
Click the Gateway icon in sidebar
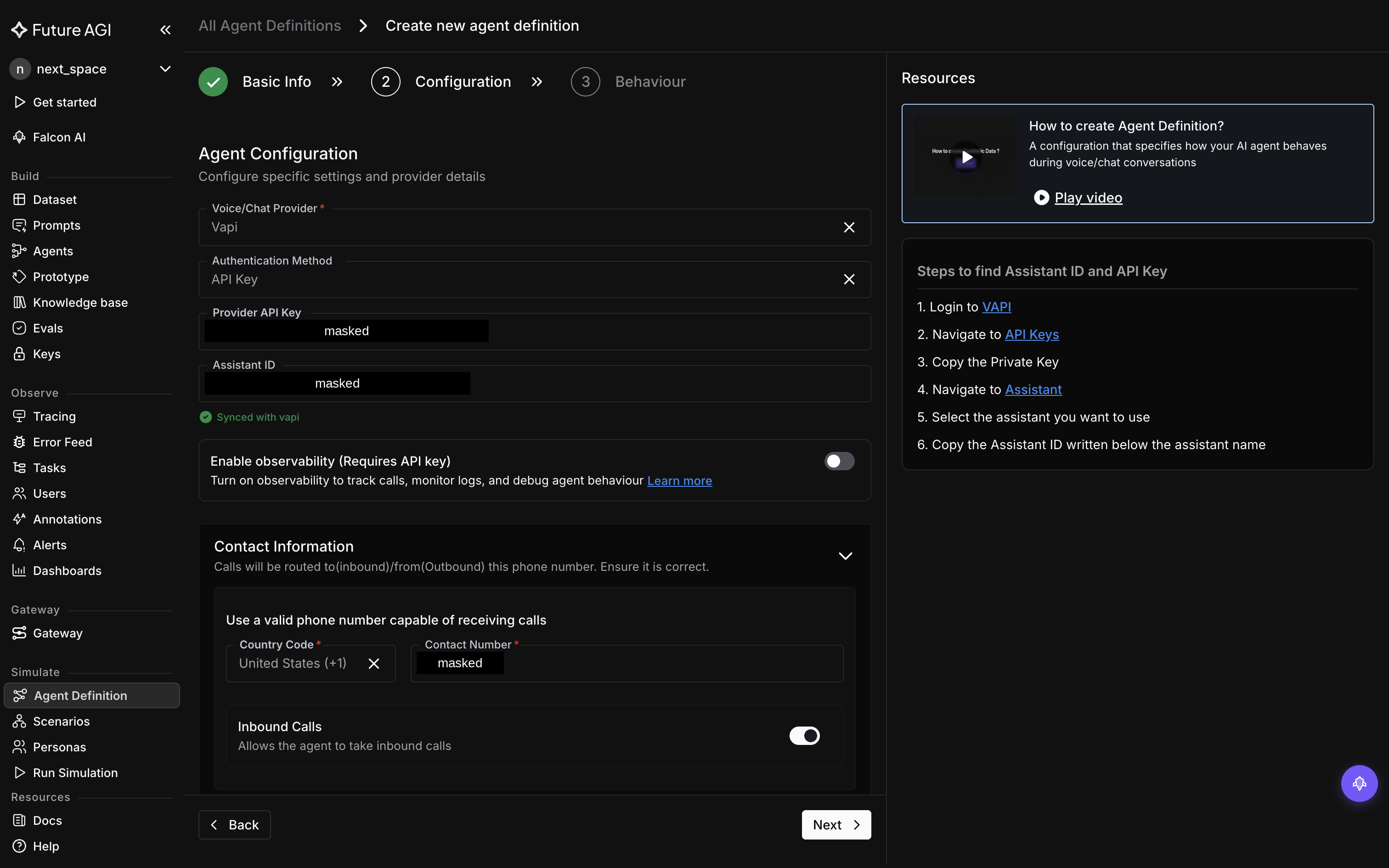click(x=19, y=633)
